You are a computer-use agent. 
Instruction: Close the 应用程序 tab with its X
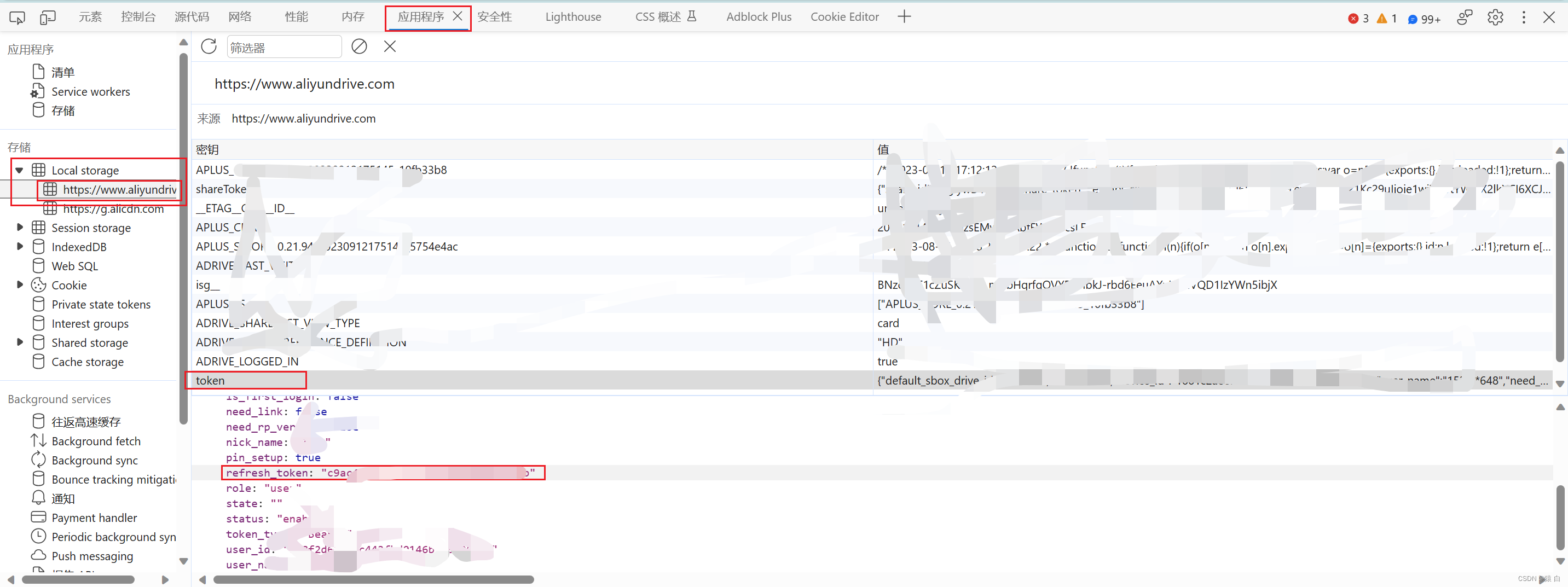click(458, 16)
